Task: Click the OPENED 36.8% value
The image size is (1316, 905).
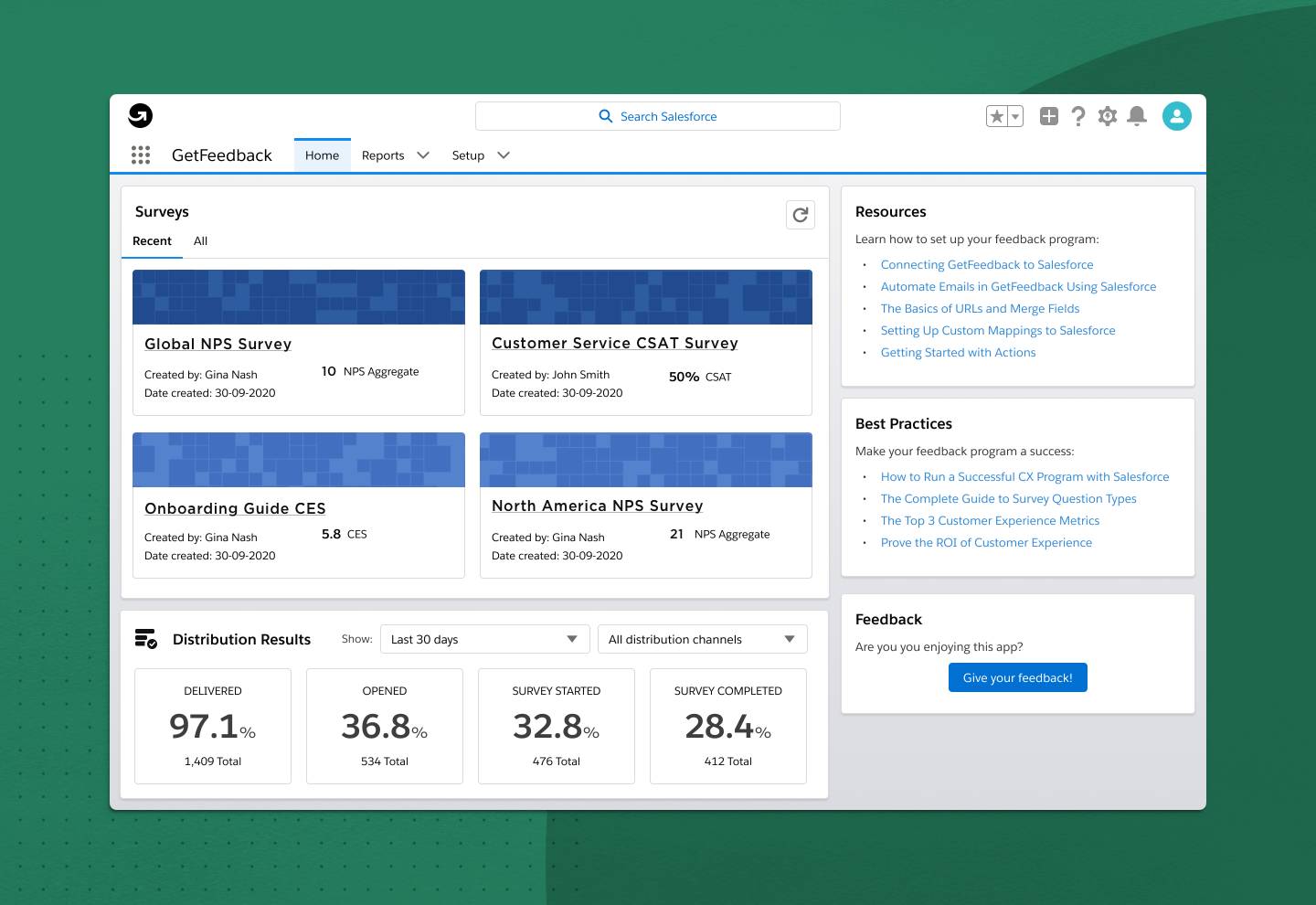Action: 385,726
